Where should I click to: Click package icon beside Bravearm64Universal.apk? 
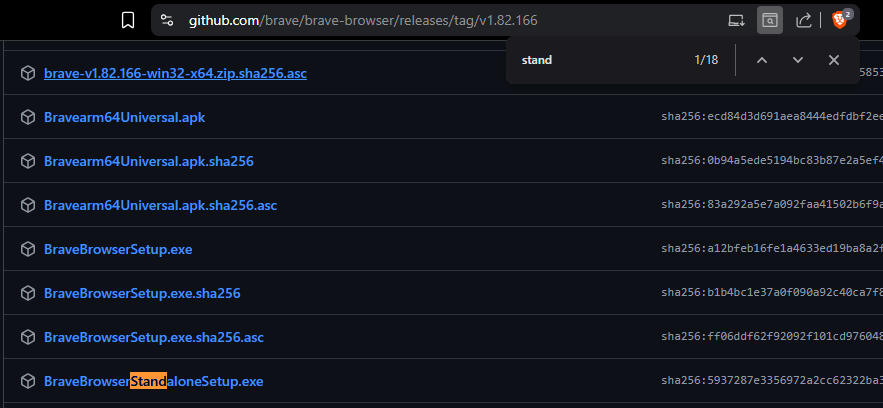pyautogui.click(x=28, y=118)
